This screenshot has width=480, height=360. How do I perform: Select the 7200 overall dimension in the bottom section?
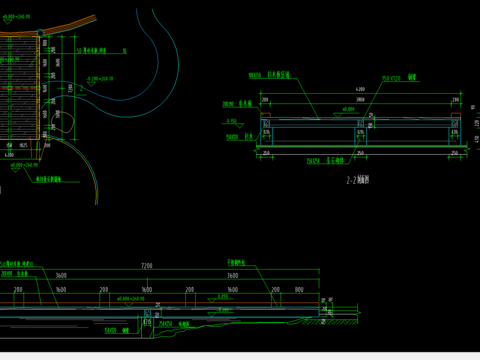[147, 266]
